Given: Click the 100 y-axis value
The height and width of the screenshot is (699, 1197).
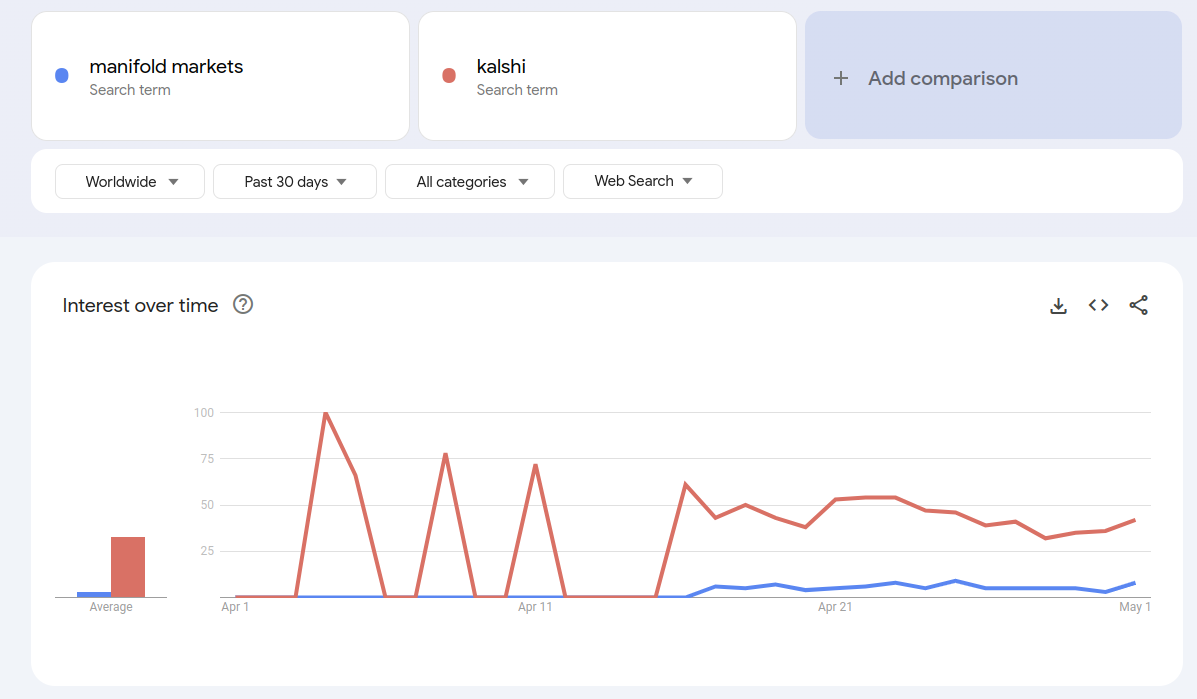Looking at the screenshot, I should [x=204, y=413].
